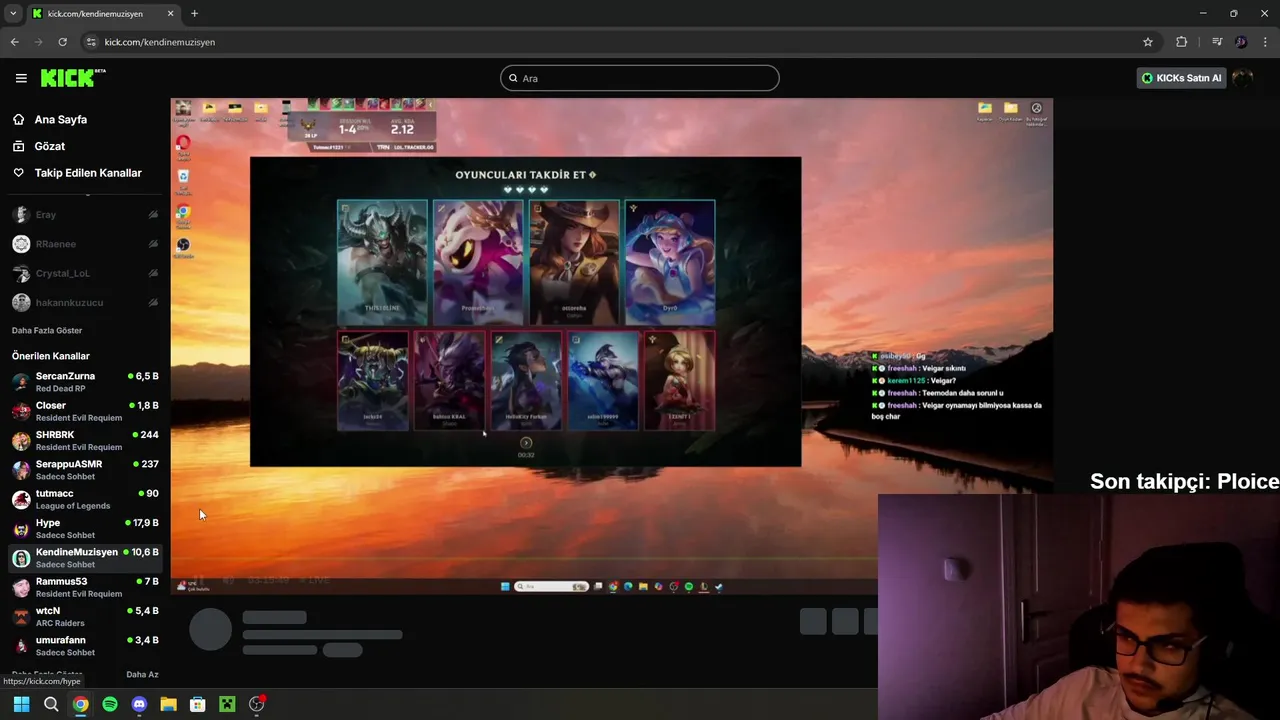Image resolution: width=1280 pixels, height=720 pixels.
Task: Open the hakannkuzucu followed channel
Action: [85, 302]
